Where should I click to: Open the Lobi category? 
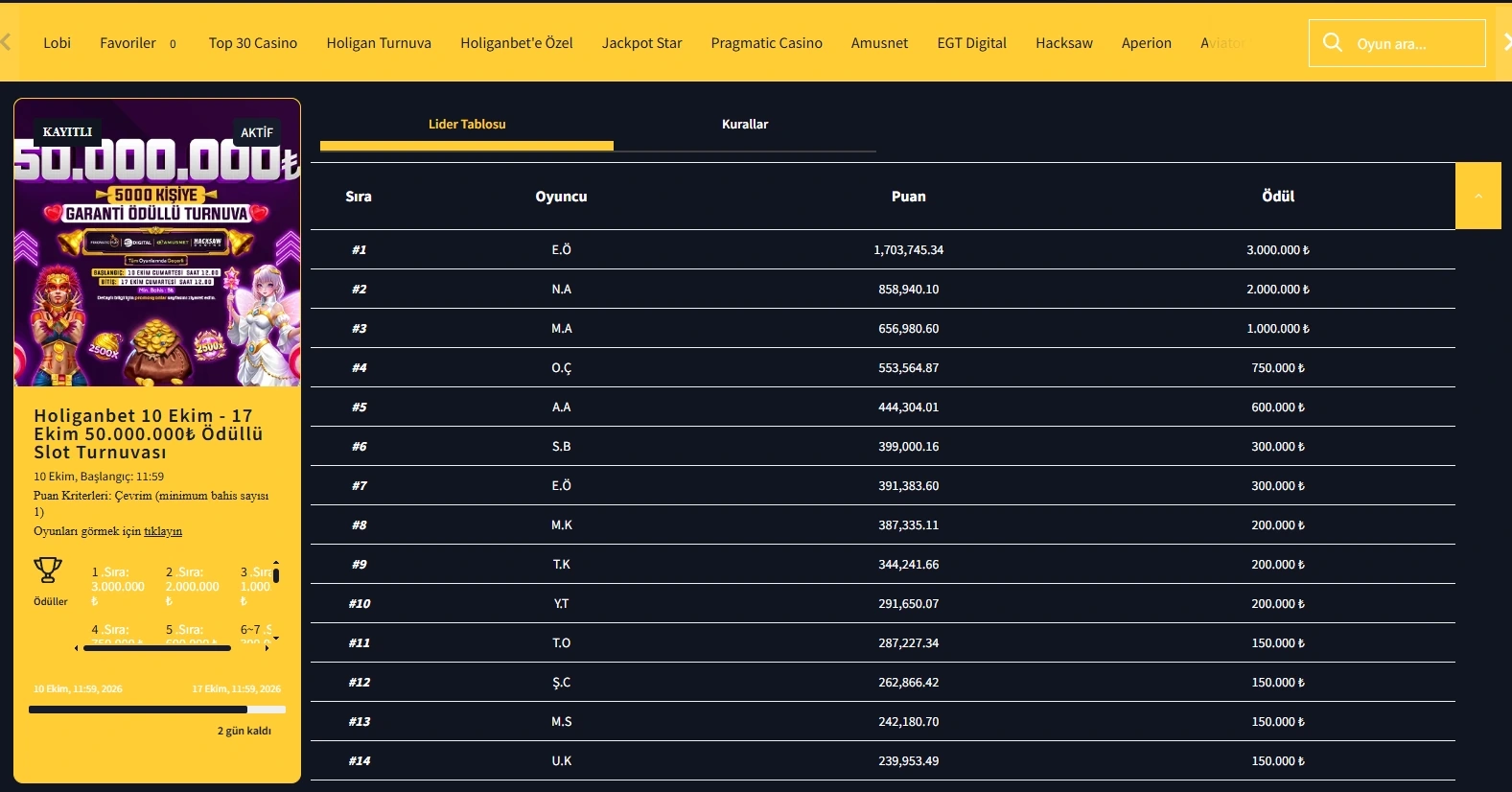coord(57,43)
